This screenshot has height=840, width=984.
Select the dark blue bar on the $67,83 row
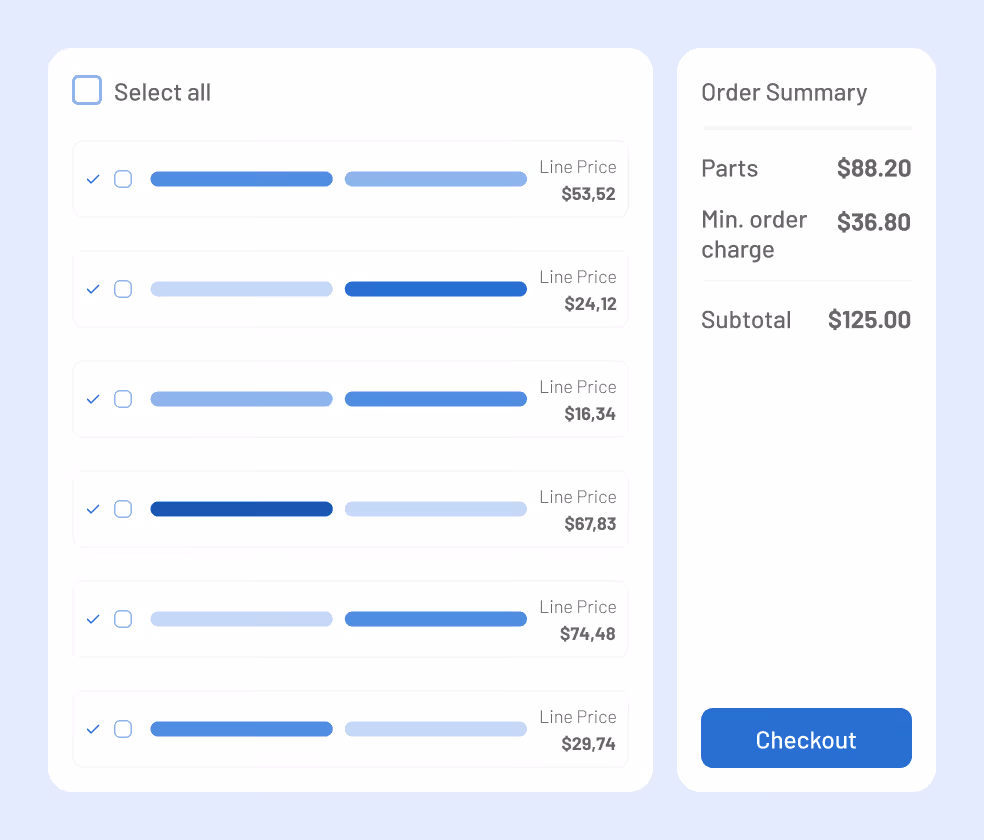[x=241, y=509]
